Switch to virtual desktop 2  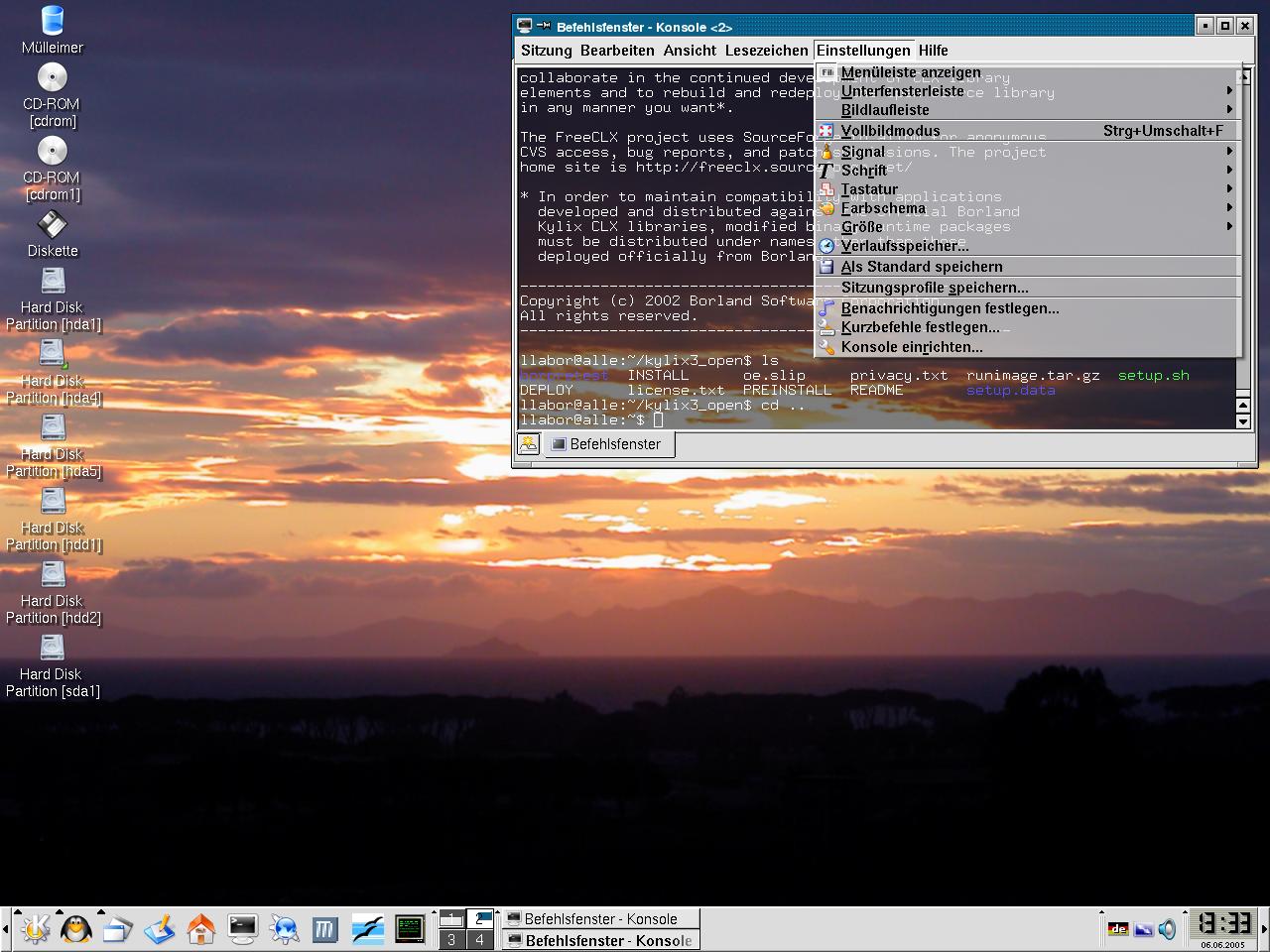(480, 918)
